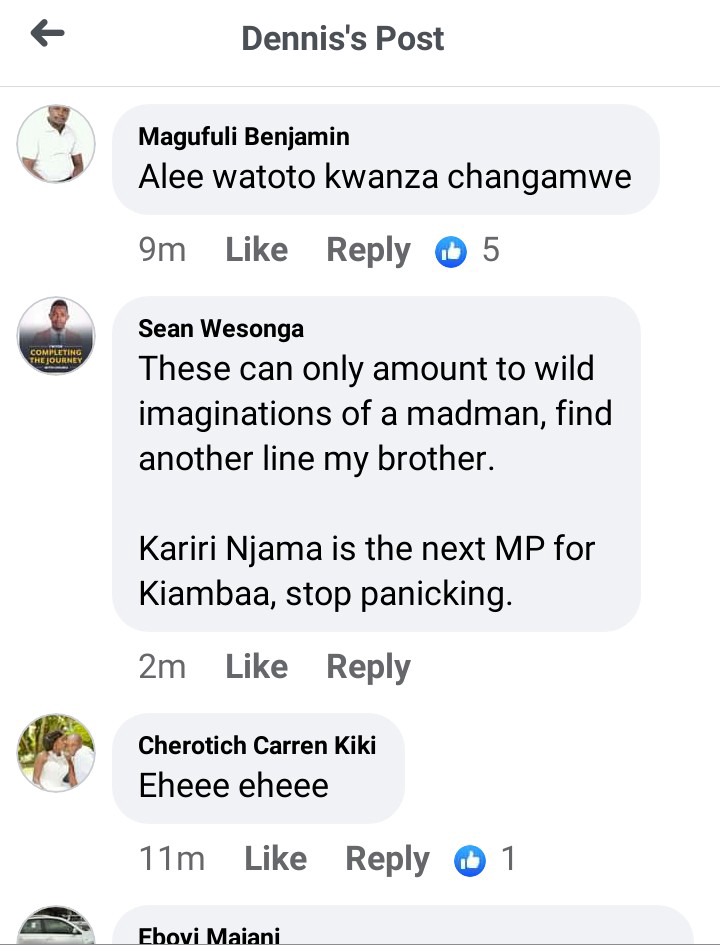Select the "Eheee eheee" comment text
Screen dimensions: 720x951
(x=234, y=786)
